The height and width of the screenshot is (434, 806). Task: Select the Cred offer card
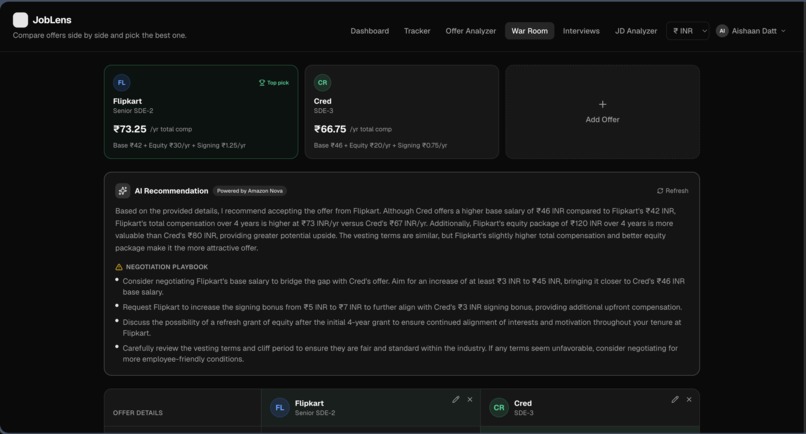[402, 112]
